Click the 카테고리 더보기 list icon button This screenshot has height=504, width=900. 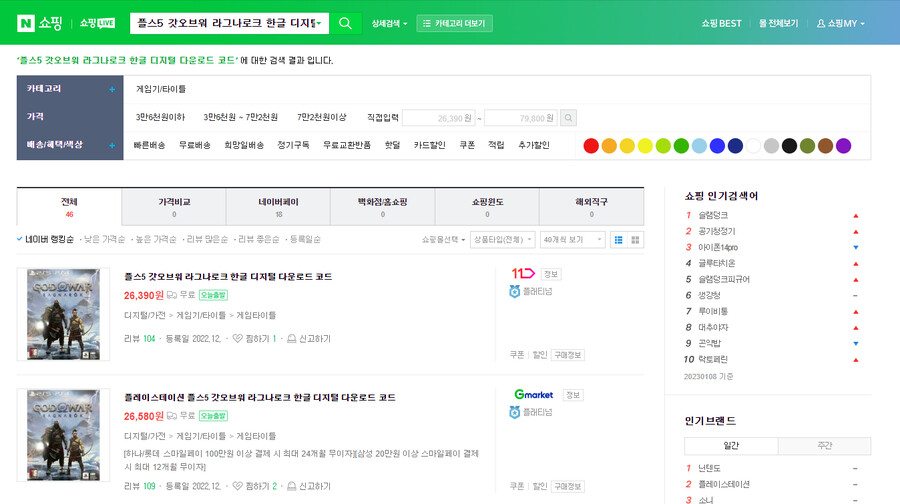454,24
